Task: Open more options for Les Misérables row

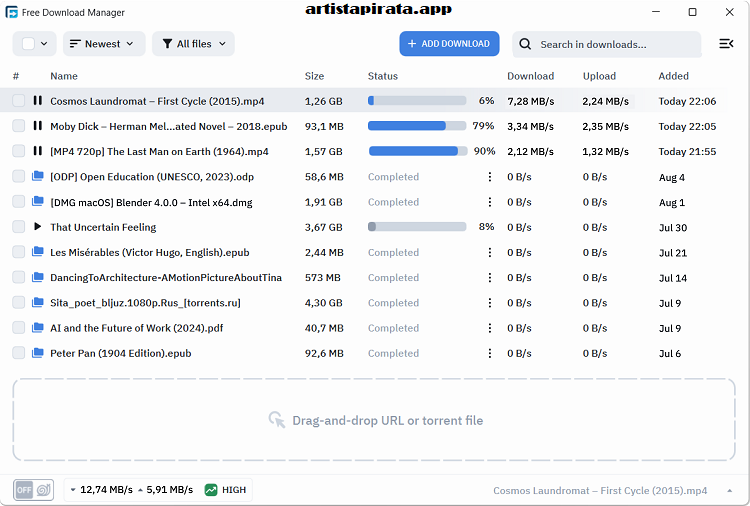Action: [489, 252]
